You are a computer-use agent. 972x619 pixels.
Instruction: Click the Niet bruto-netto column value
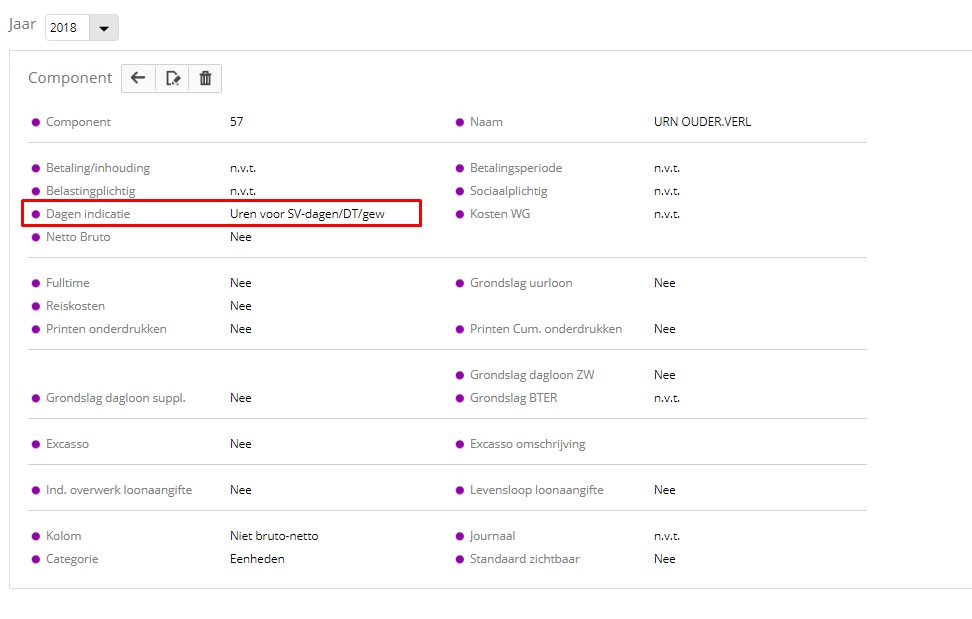coord(274,536)
